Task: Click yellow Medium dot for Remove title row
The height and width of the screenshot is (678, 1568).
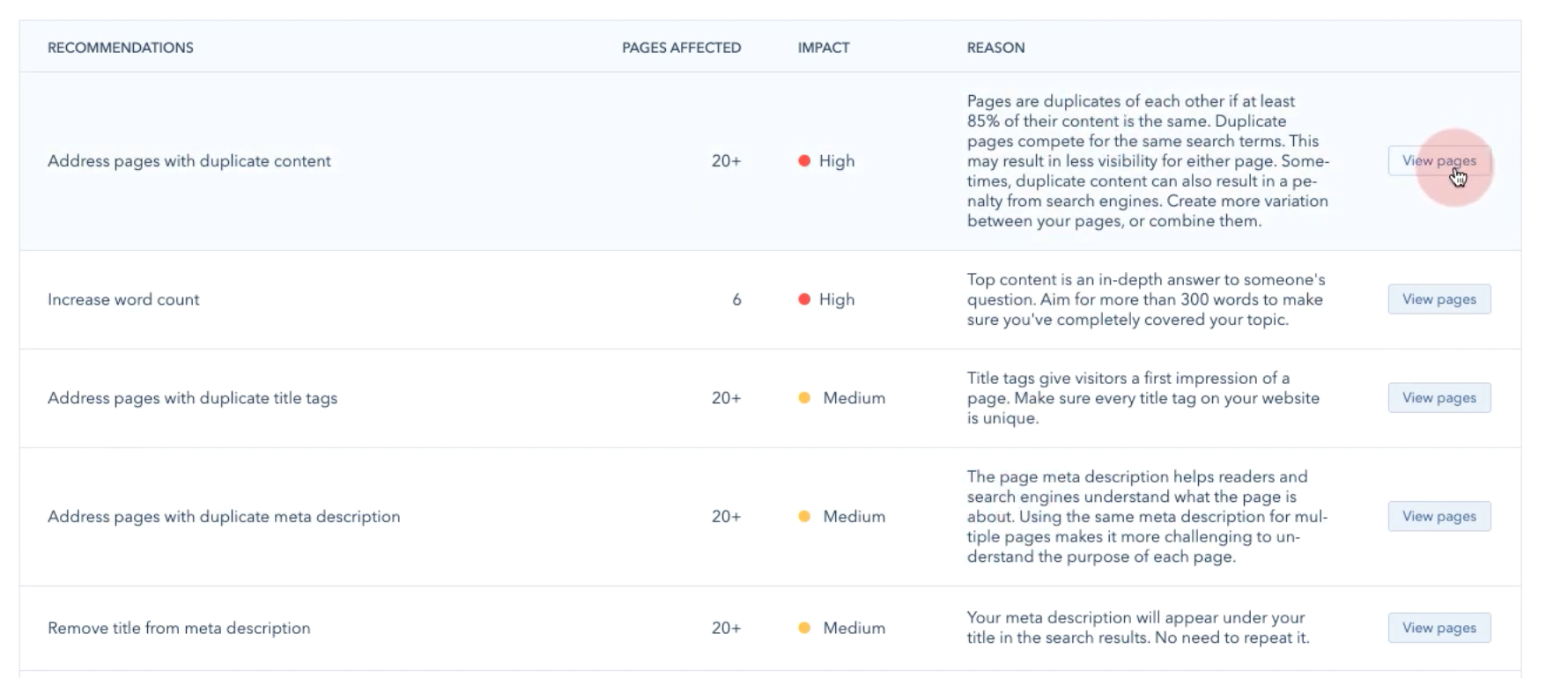Action: pos(804,628)
